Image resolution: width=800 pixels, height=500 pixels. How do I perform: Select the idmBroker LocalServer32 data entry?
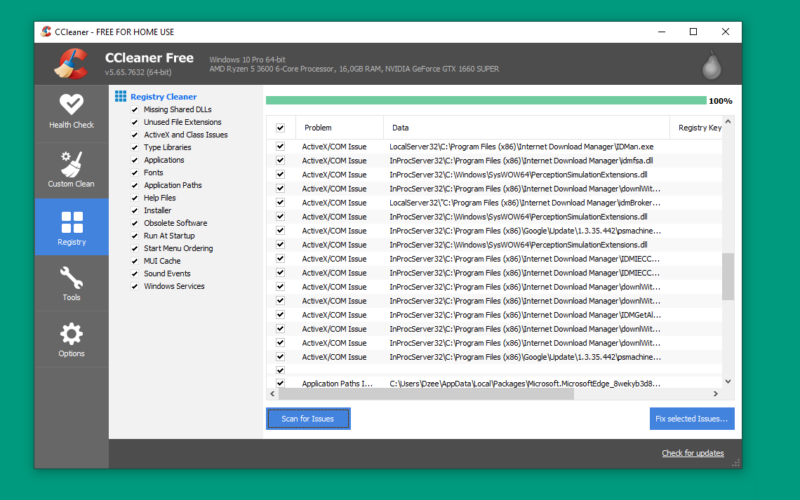pyautogui.click(x=525, y=203)
